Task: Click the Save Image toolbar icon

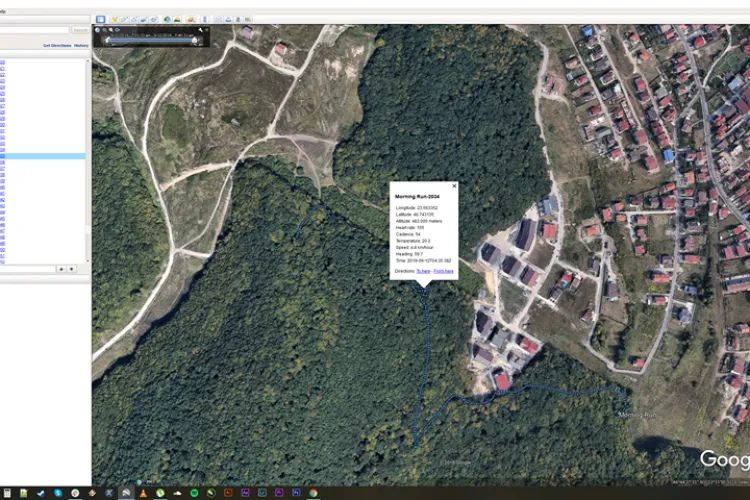Action: pyautogui.click(x=238, y=19)
